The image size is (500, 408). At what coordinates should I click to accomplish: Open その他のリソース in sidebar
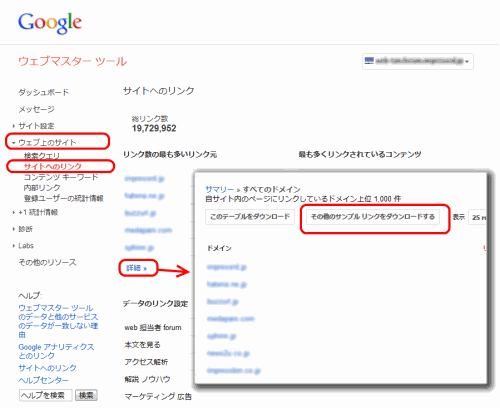(47, 262)
